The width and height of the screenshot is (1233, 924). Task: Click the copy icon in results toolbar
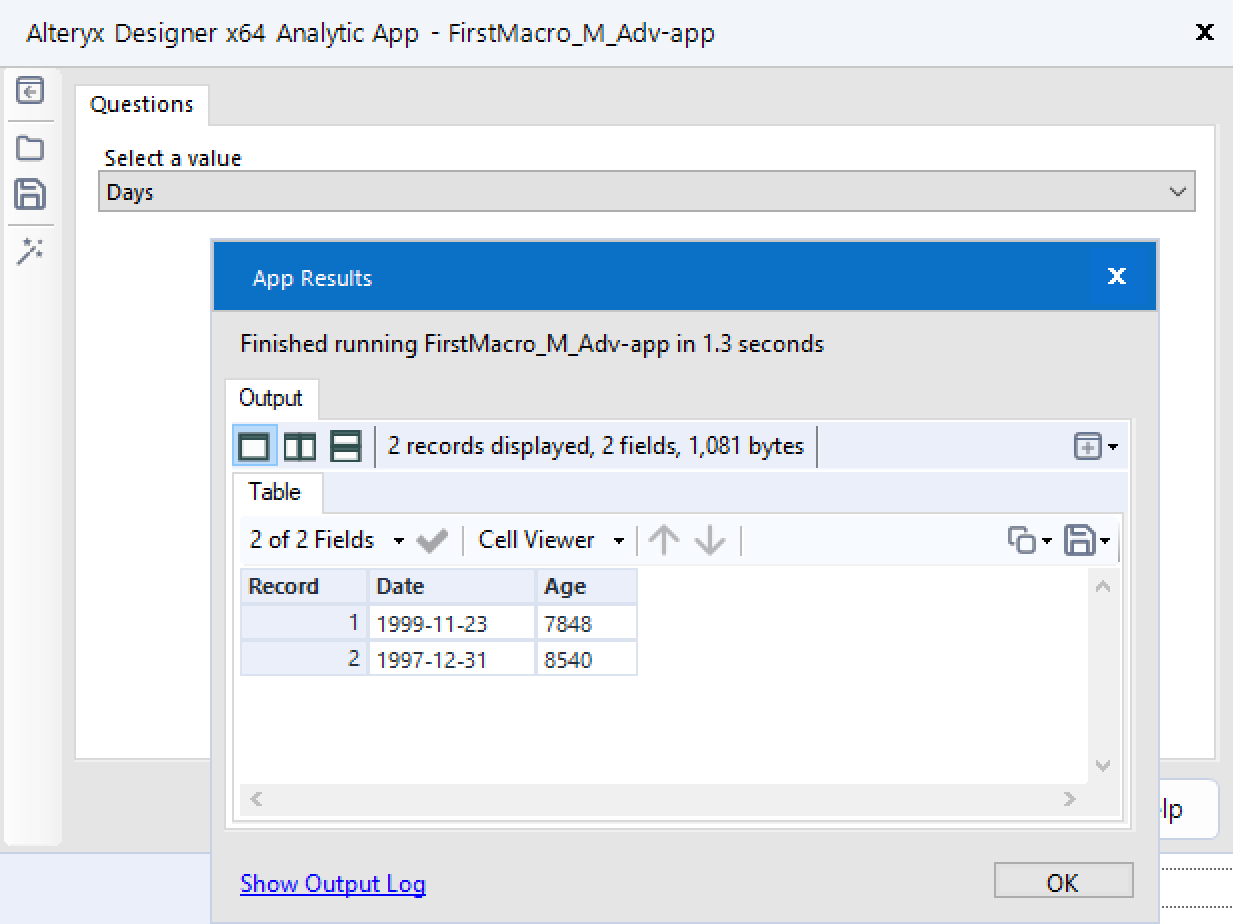[1022, 541]
